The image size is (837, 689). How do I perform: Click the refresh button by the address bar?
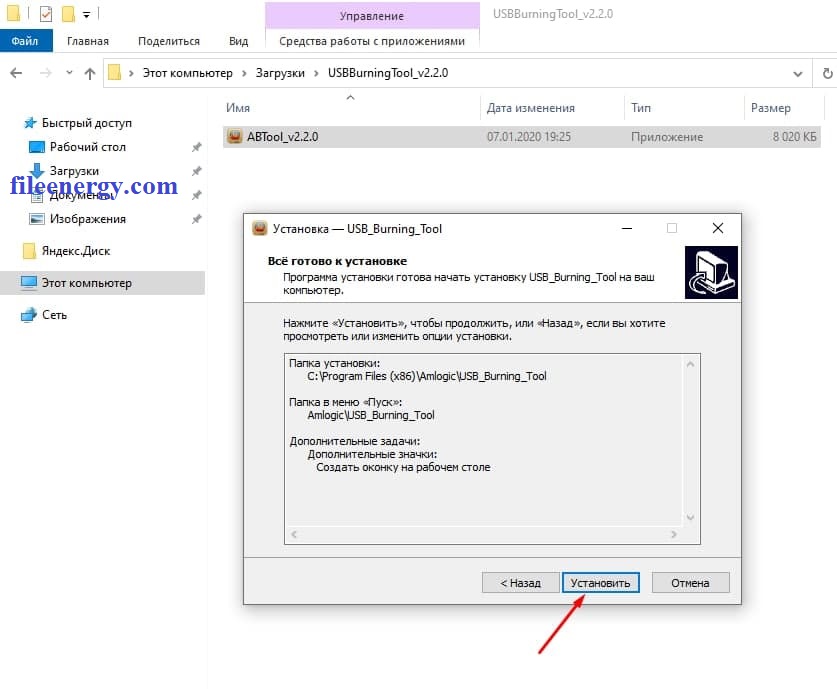point(827,73)
